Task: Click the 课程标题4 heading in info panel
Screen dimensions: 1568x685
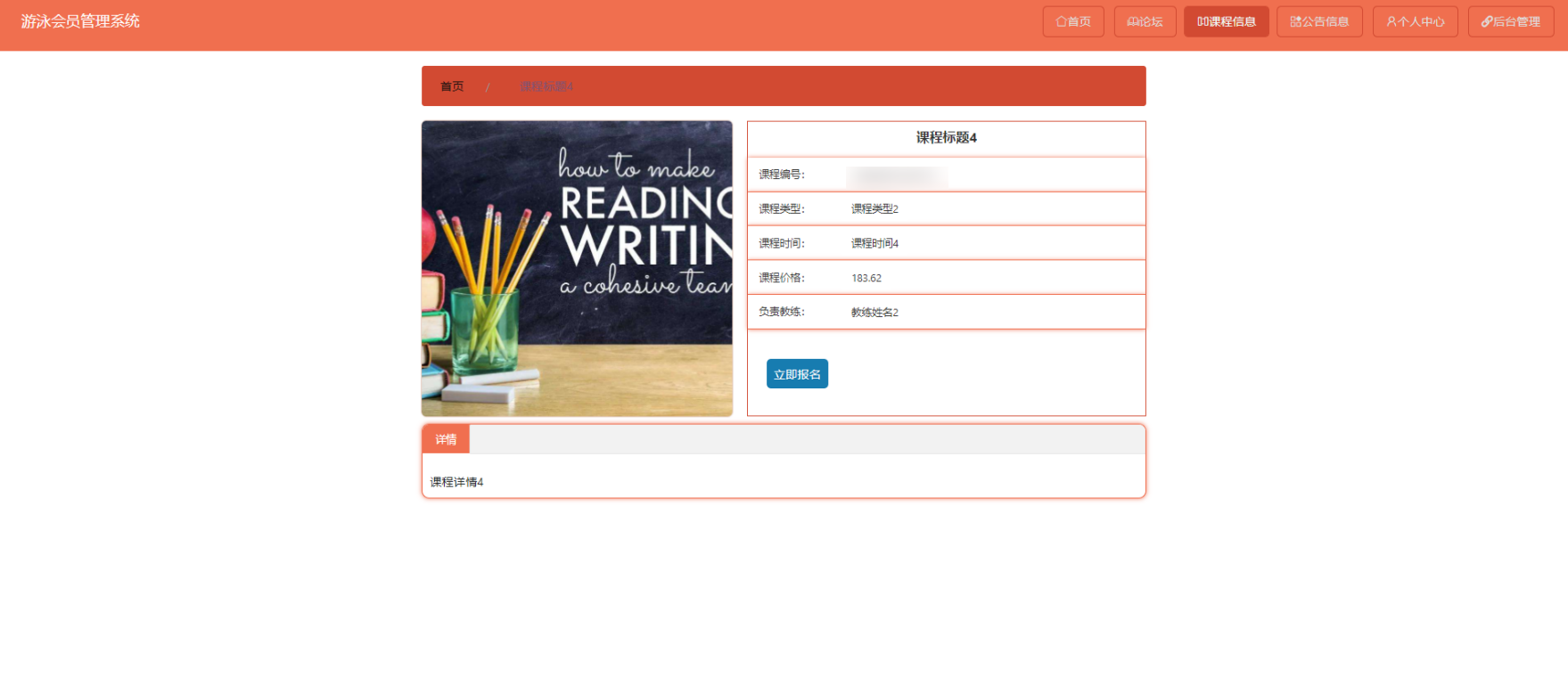Action: pyautogui.click(x=947, y=137)
